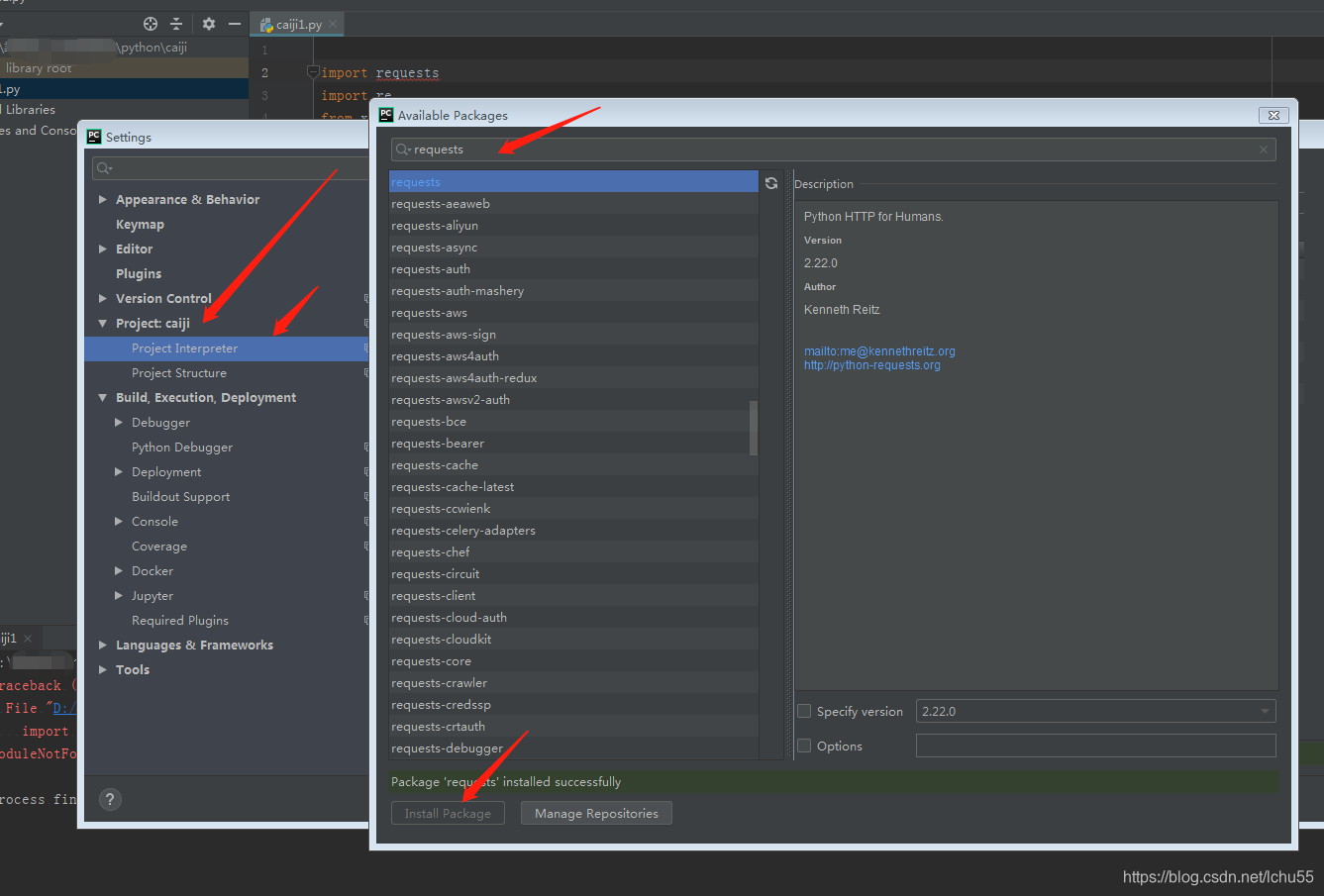The height and width of the screenshot is (896, 1324).
Task: Switch to the caiji1.py editor tab
Action: (x=298, y=25)
